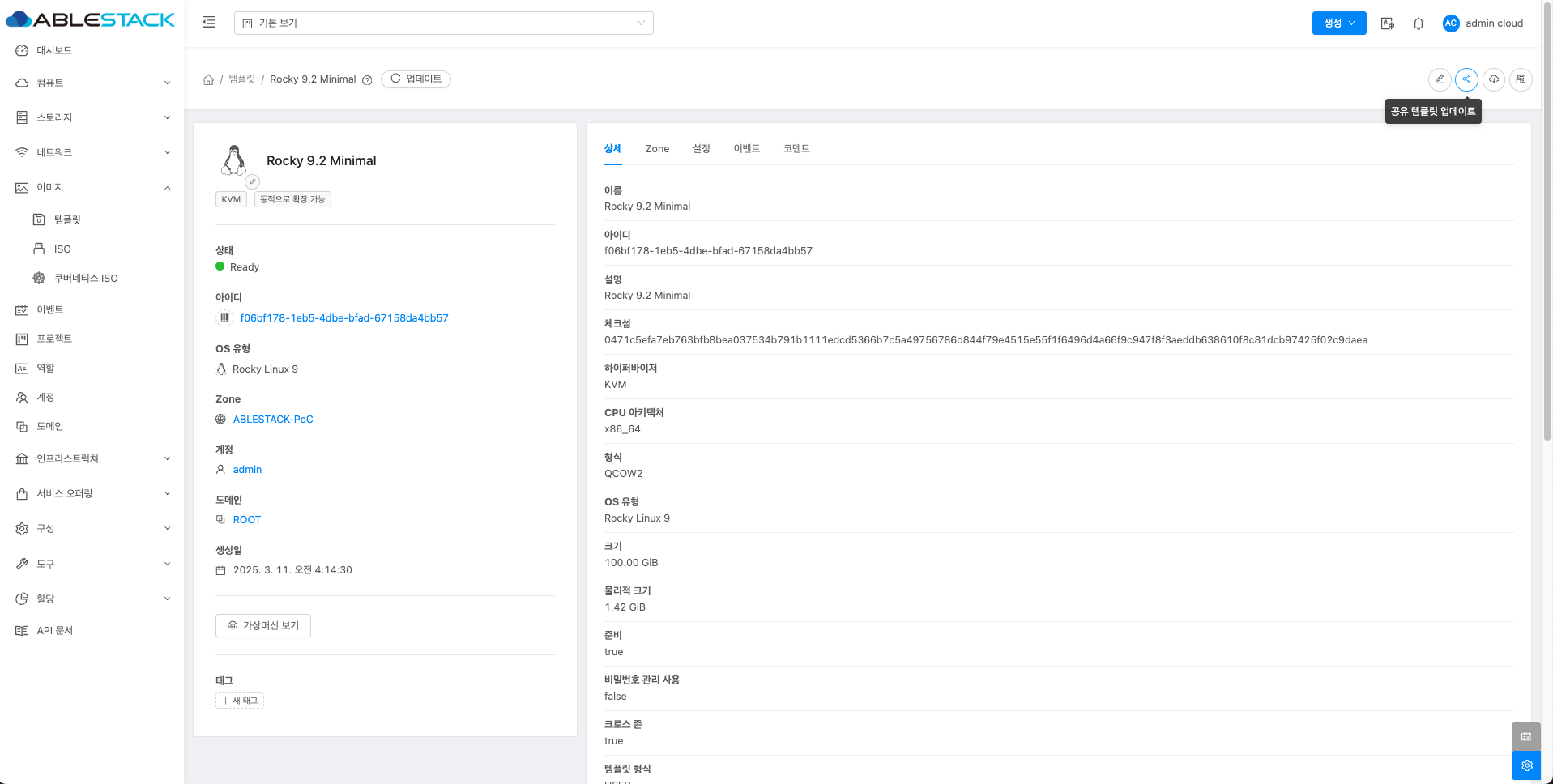Click the 가상머신 보기 button
This screenshot has height=784, width=1553.
(x=263, y=625)
